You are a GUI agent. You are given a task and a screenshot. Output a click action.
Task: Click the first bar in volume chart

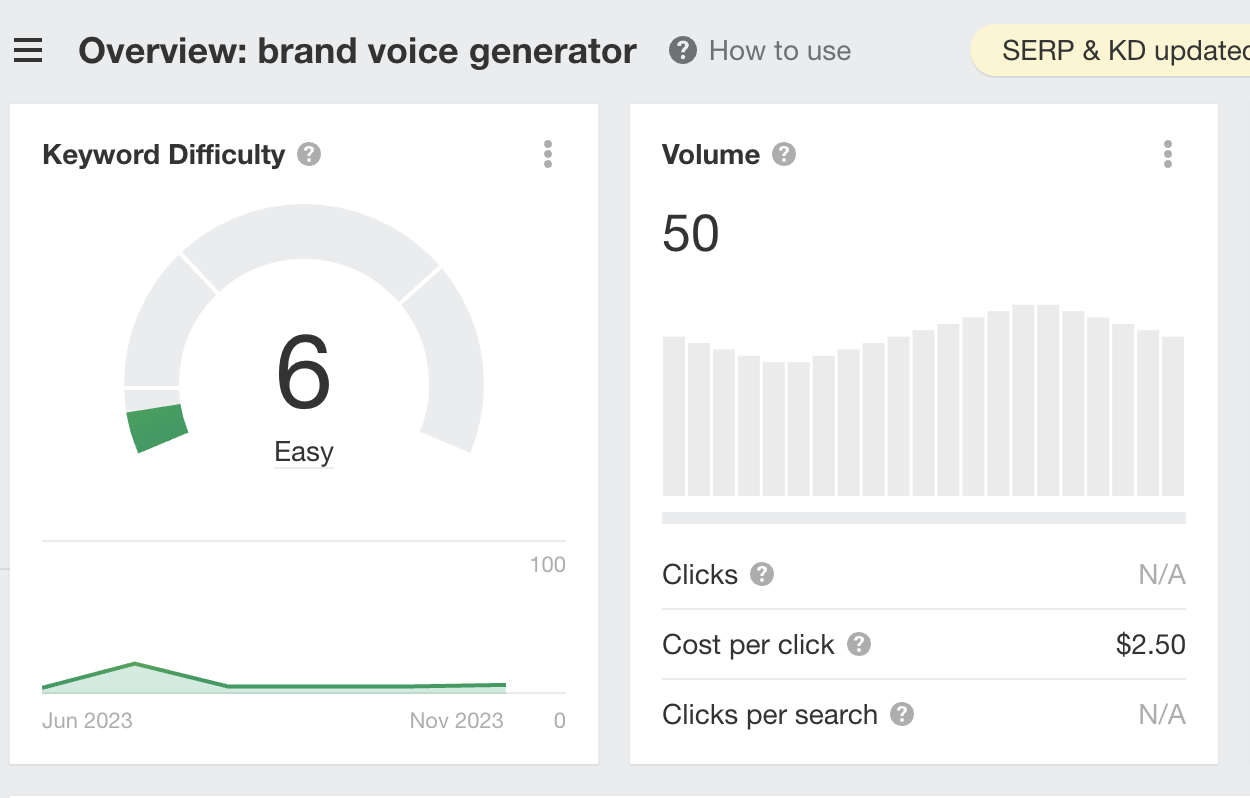coord(674,416)
